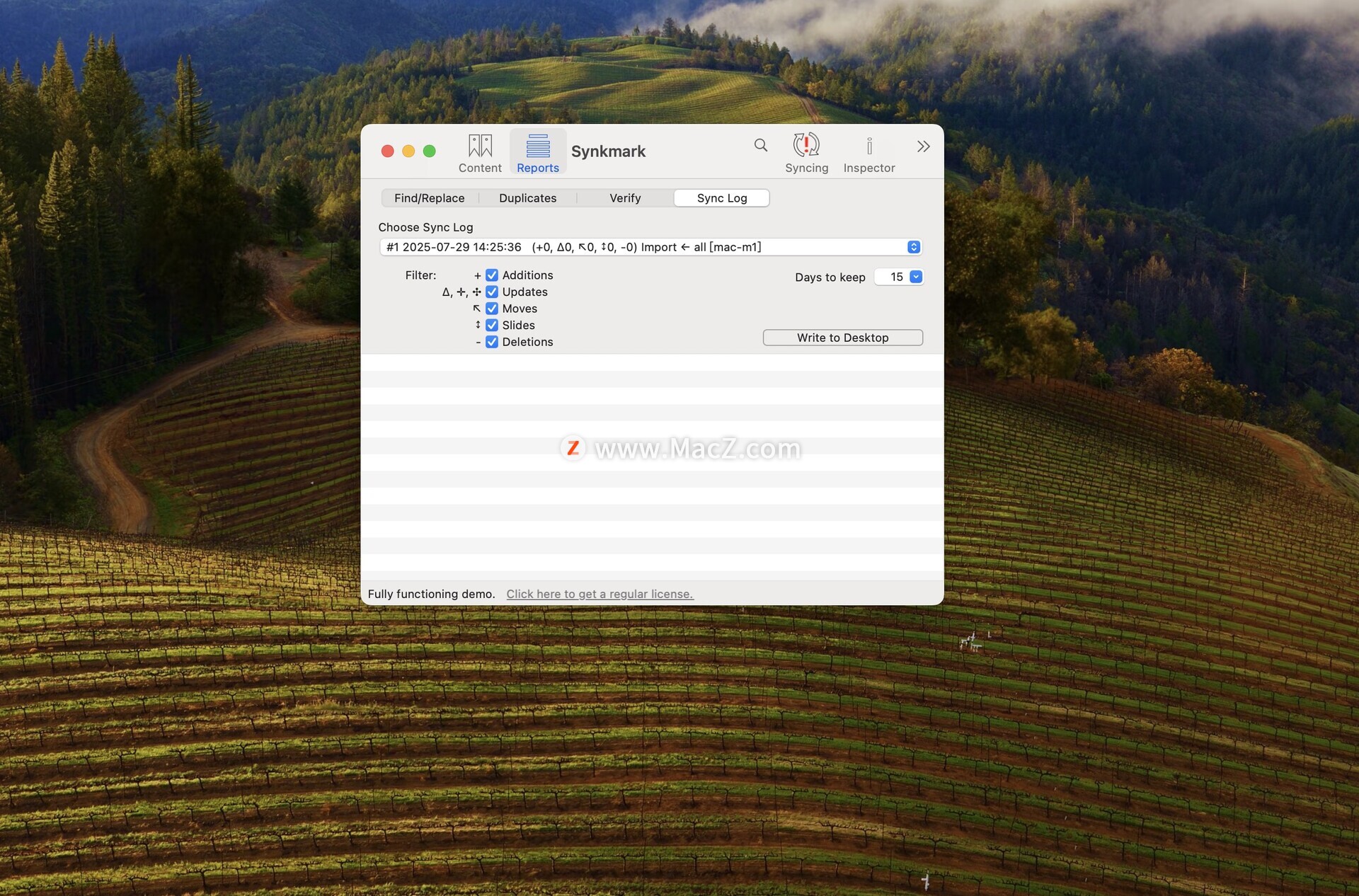Open the Content bookmarks view
1359x896 pixels.
480,153
